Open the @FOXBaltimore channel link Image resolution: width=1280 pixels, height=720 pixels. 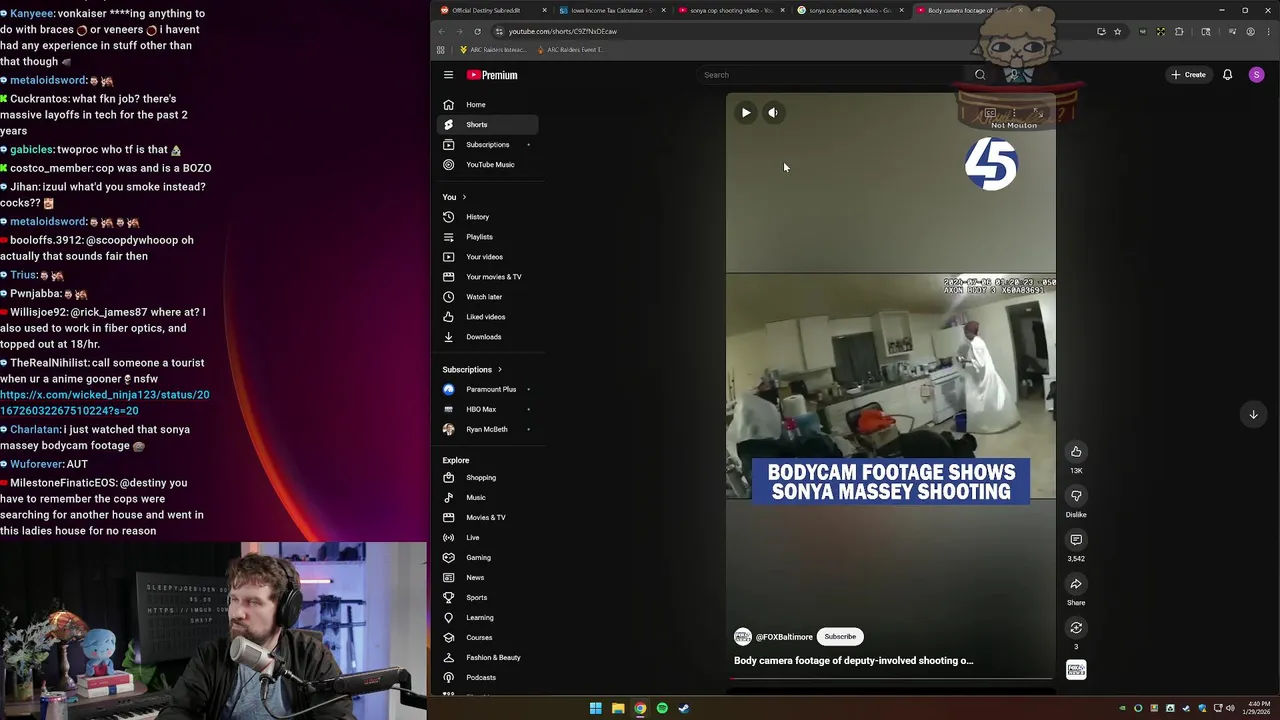click(x=784, y=637)
